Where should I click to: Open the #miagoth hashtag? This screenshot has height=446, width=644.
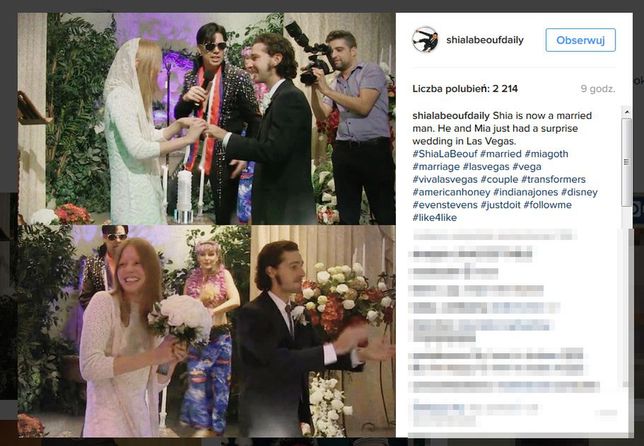pos(546,154)
